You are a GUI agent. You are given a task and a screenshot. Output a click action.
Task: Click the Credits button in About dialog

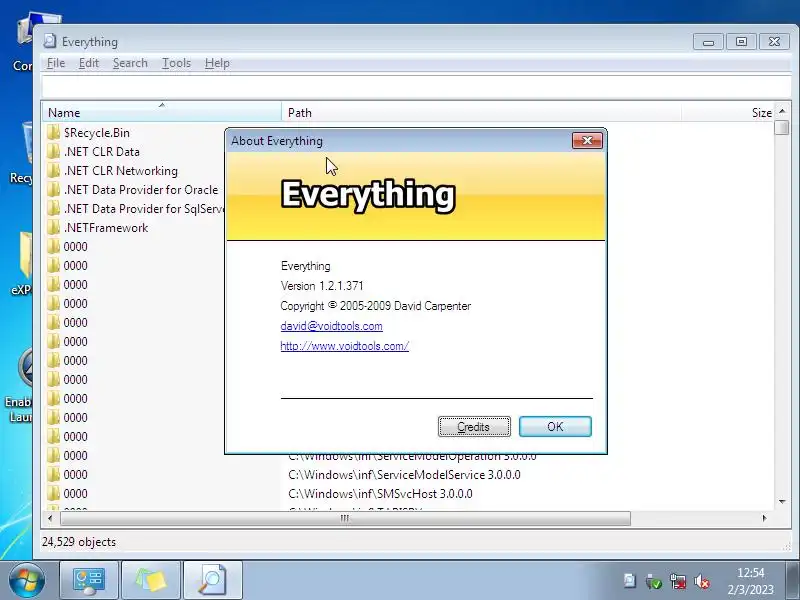[x=474, y=427]
